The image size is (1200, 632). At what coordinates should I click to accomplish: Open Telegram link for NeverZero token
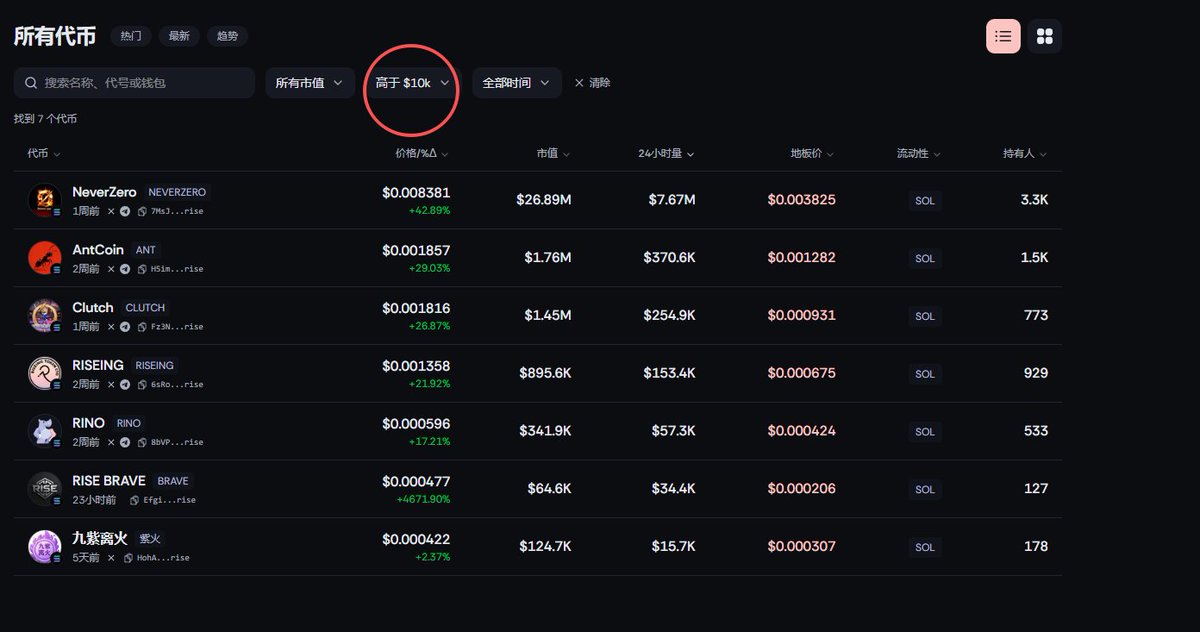tap(125, 211)
